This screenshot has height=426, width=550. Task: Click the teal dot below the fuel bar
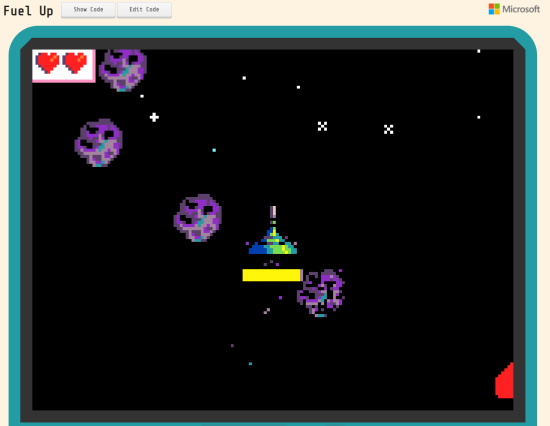click(250, 364)
